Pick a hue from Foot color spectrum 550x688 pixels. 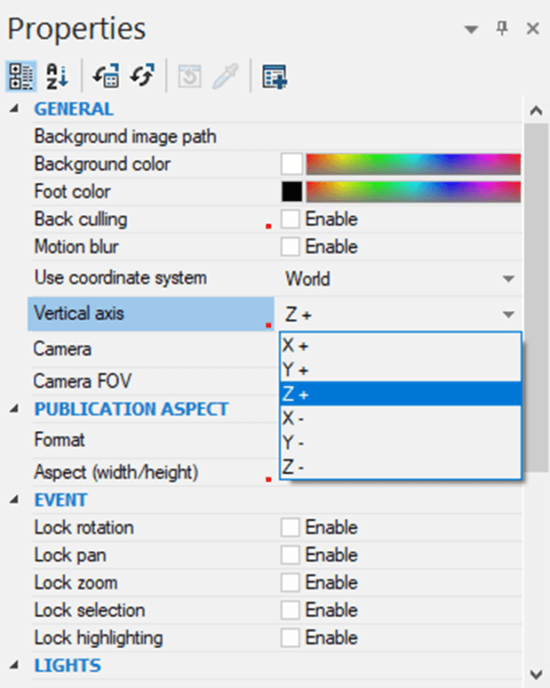413,192
